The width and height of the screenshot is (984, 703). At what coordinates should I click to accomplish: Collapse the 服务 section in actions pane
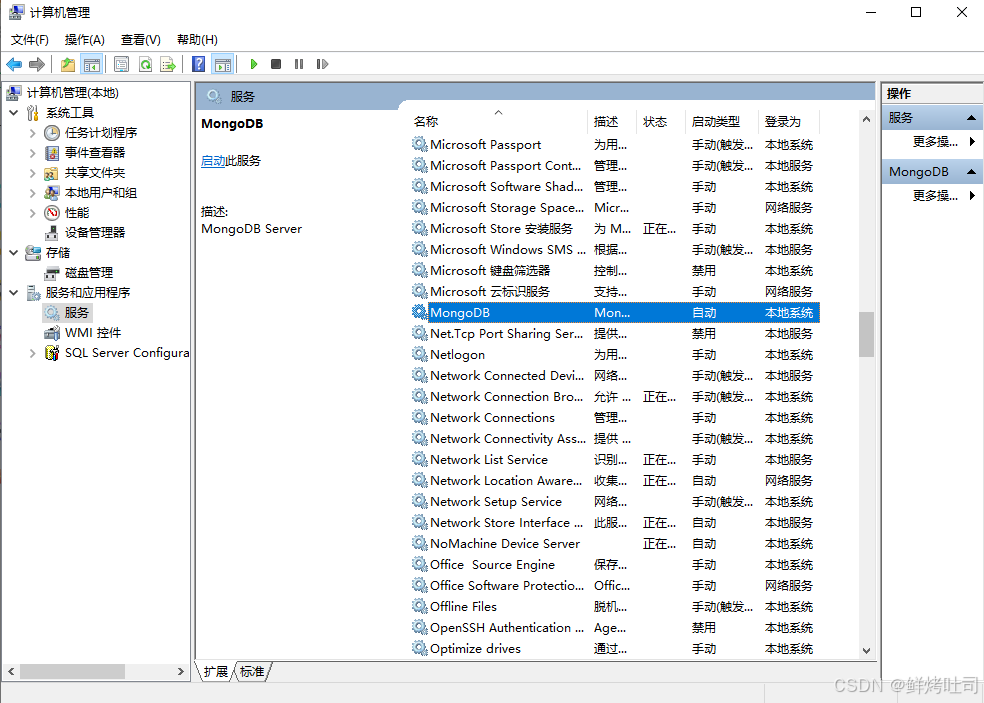coord(971,118)
